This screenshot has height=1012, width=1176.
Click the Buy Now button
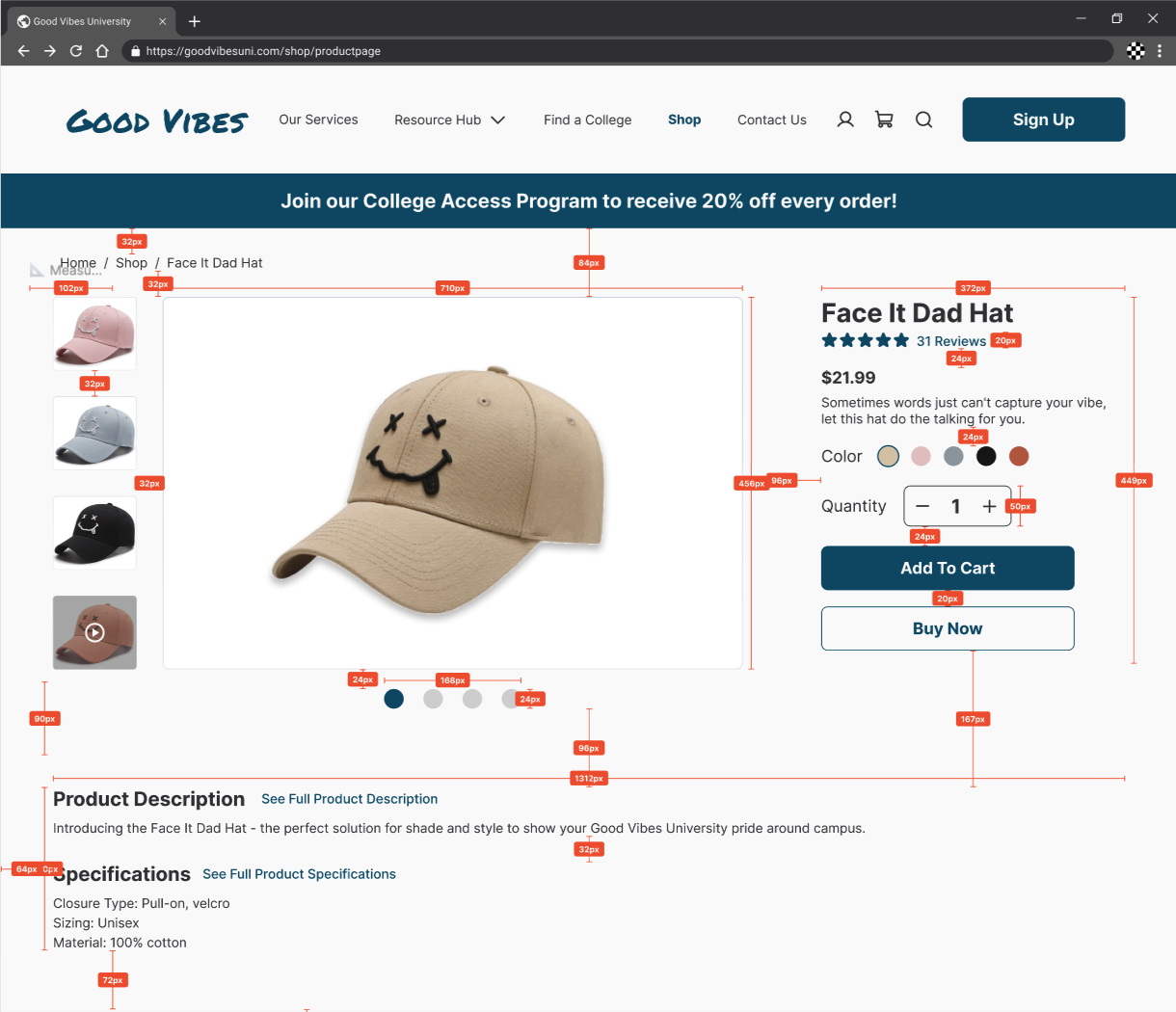(x=948, y=628)
